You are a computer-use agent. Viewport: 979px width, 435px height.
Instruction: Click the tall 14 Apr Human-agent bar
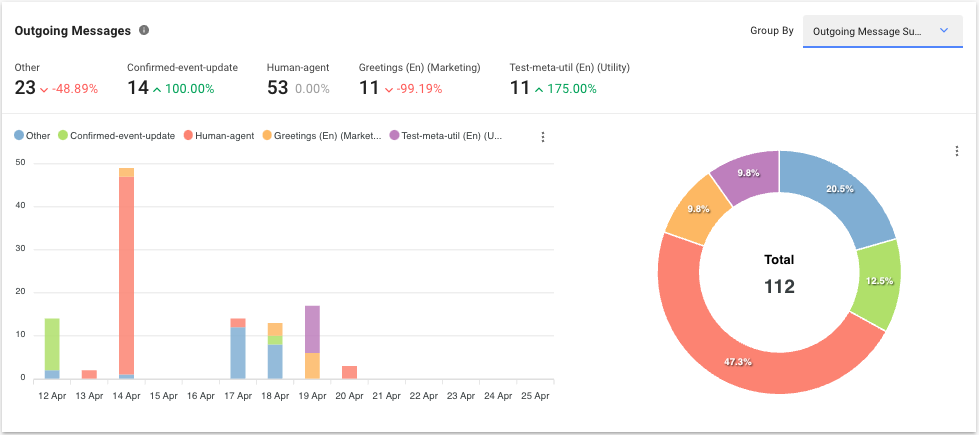pyautogui.click(x=126, y=270)
